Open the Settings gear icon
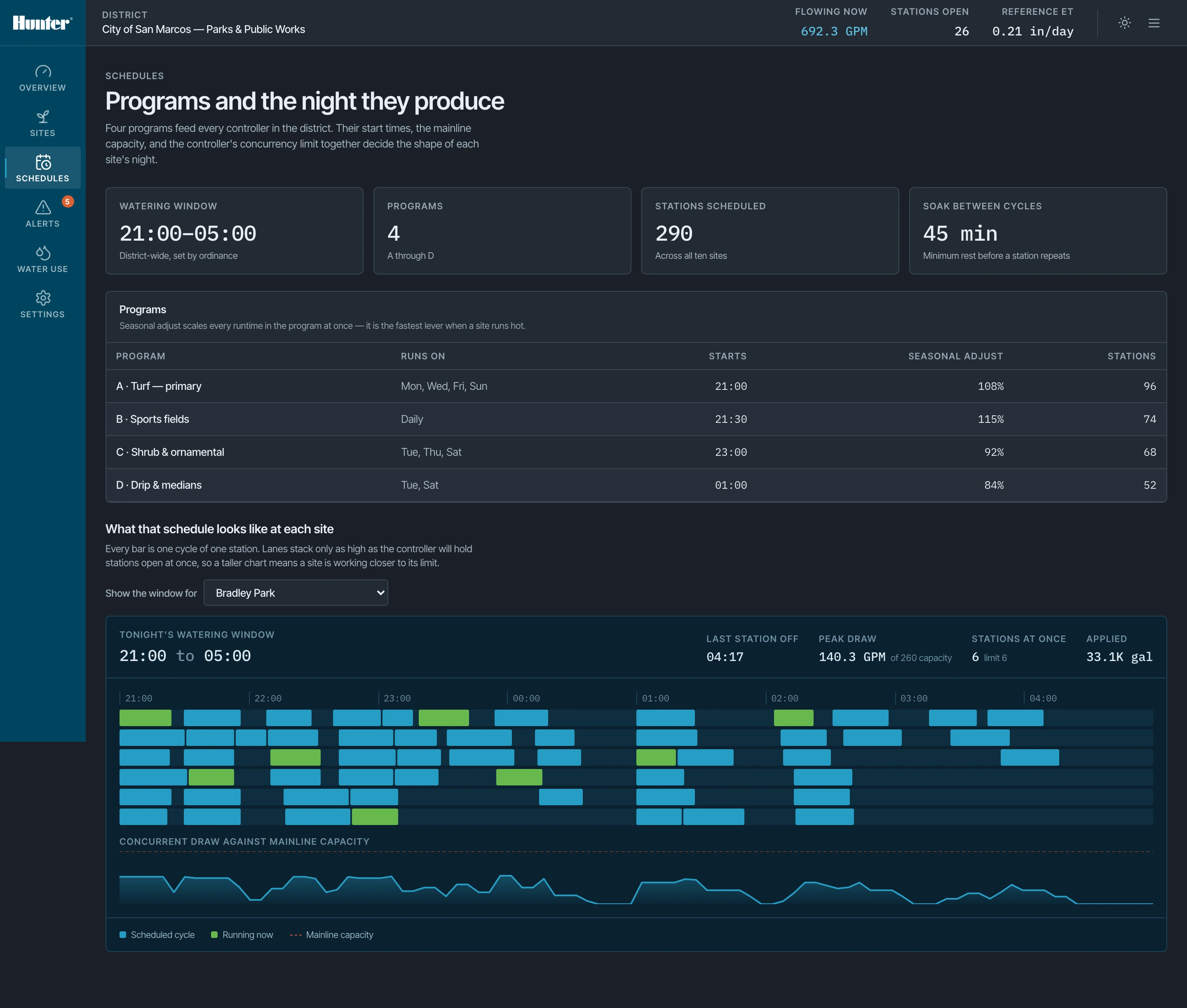Viewport: 1187px width, 1008px height. click(43, 298)
